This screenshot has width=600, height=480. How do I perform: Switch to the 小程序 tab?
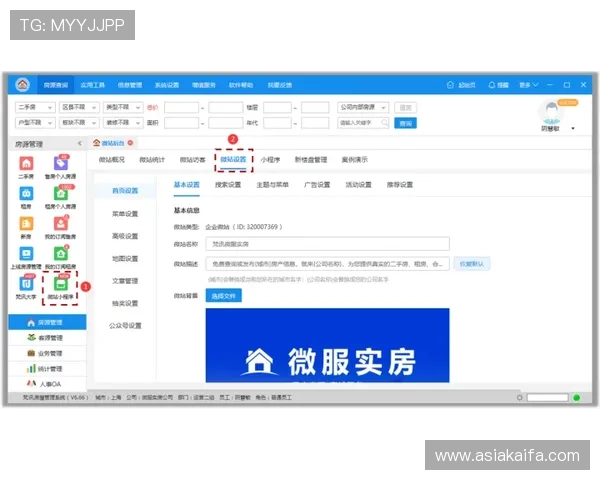tap(270, 160)
